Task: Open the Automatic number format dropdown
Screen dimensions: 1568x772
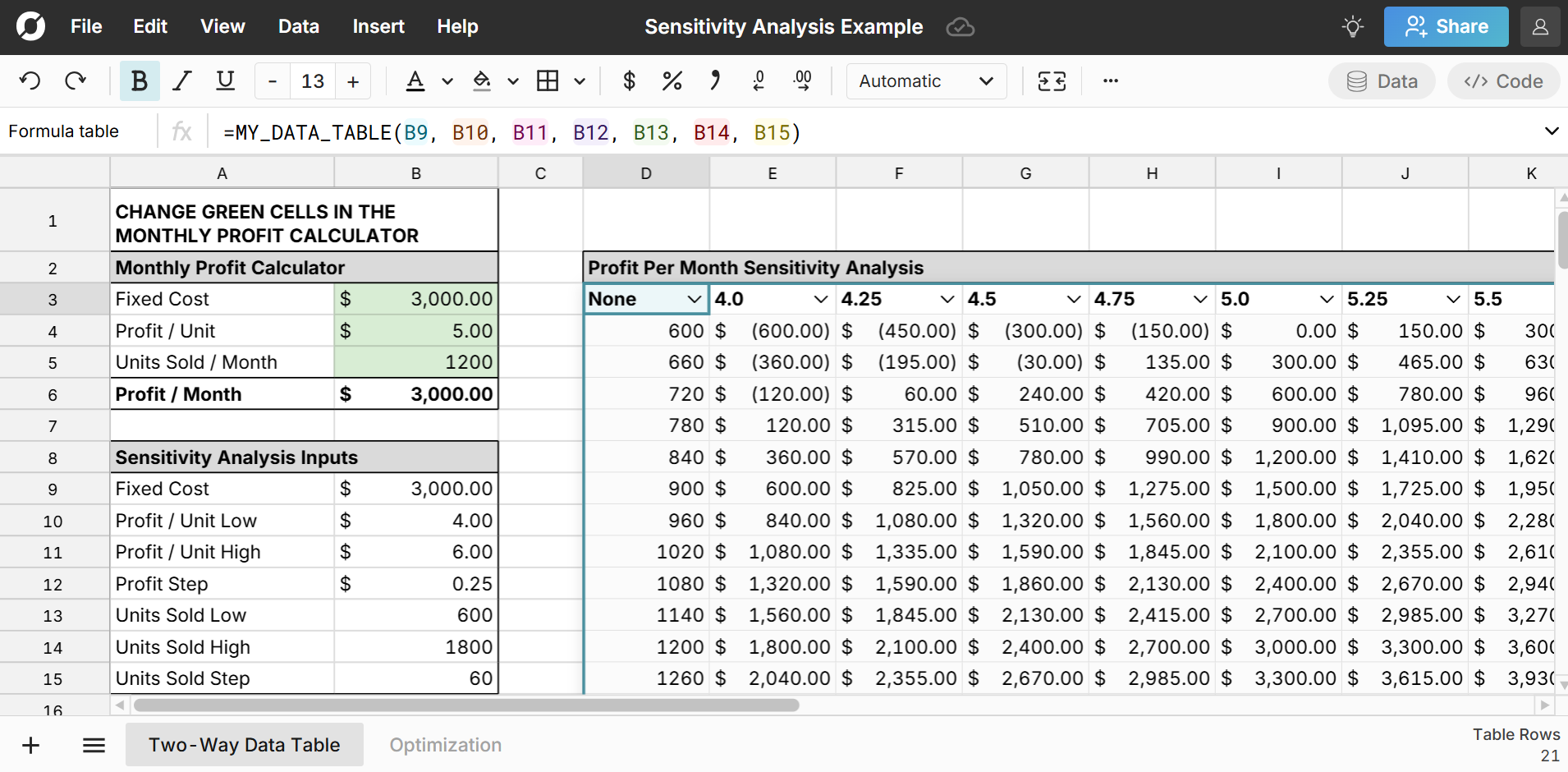Action: (926, 81)
